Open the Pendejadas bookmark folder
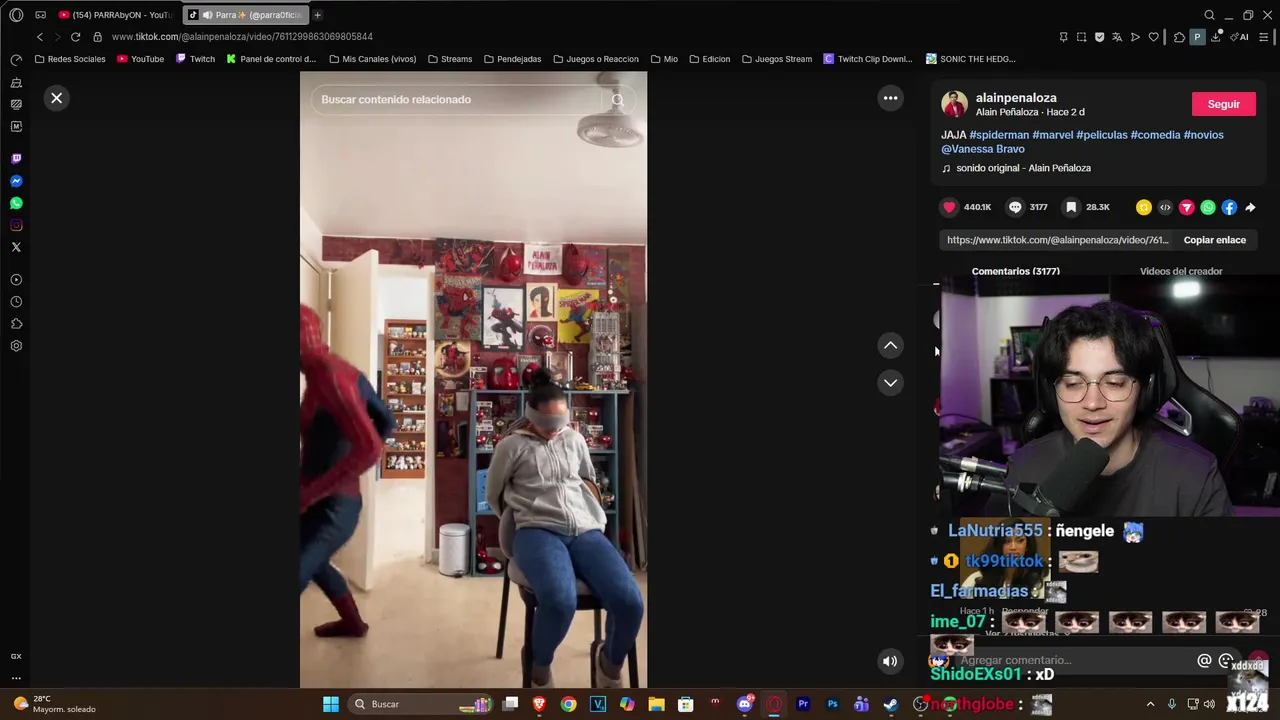Viewport: 1280px width, 720px height. click(x=512, y=59)
